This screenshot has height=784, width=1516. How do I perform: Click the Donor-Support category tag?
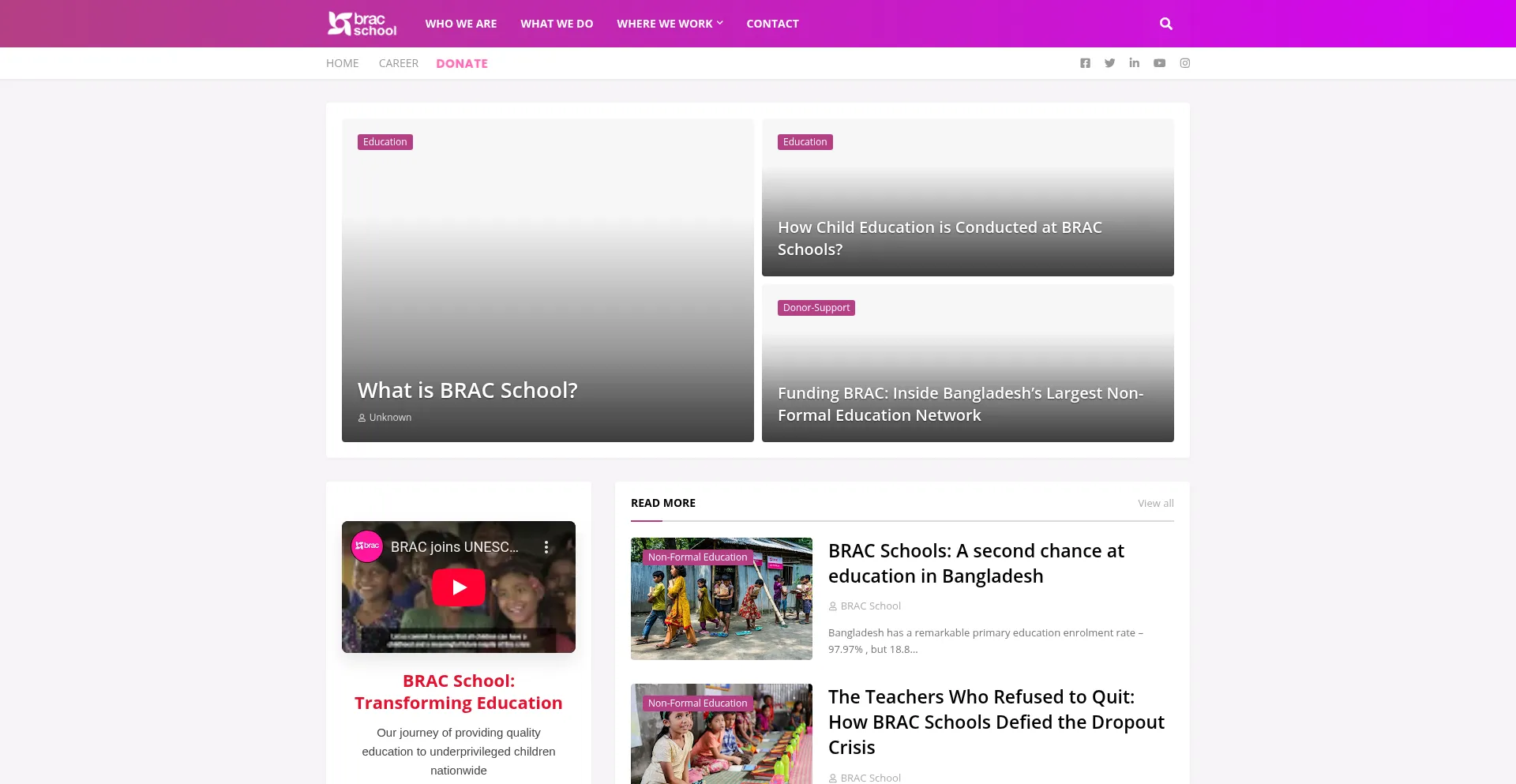point(816,308)
